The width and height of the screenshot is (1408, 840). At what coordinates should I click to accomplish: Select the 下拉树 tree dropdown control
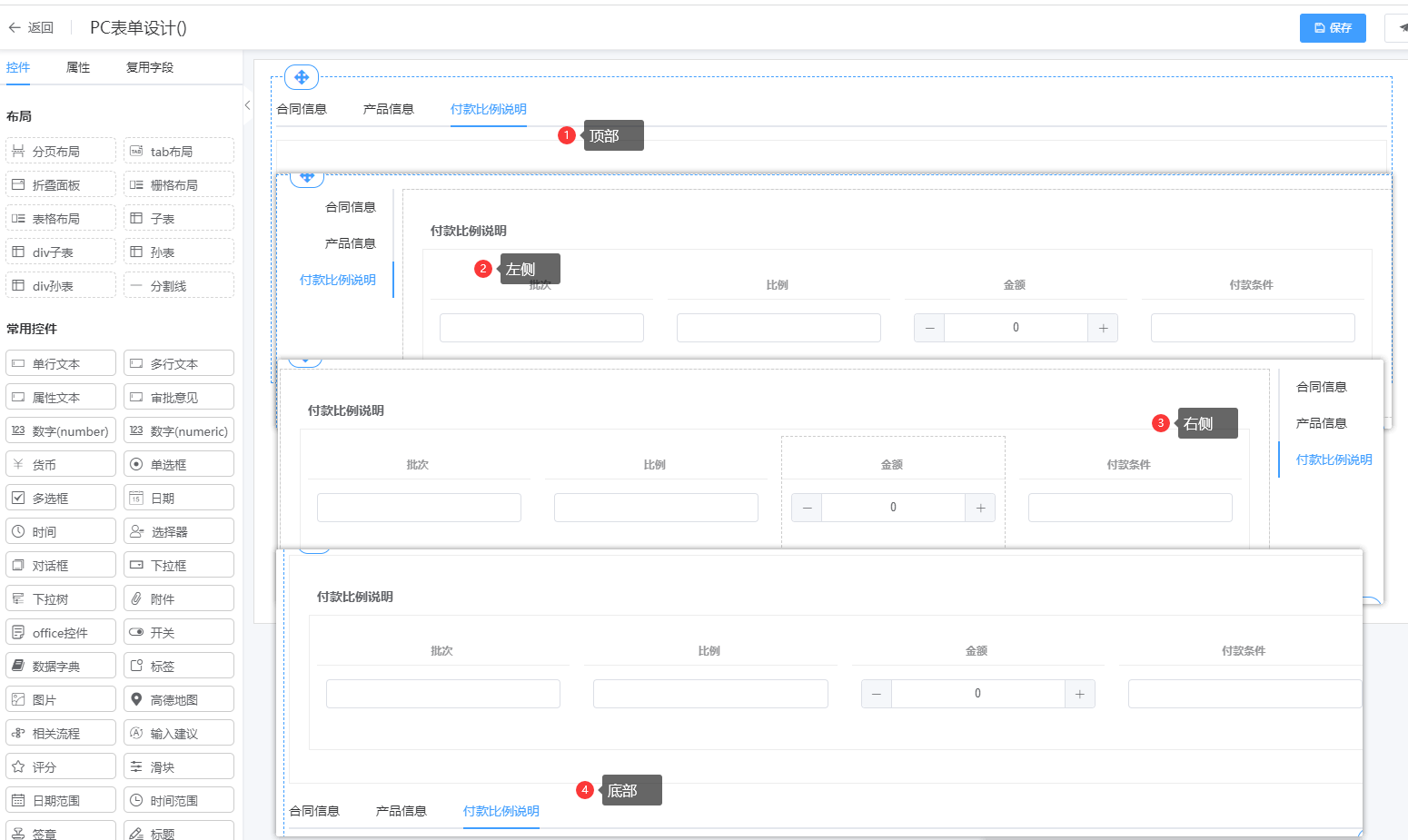60,599
